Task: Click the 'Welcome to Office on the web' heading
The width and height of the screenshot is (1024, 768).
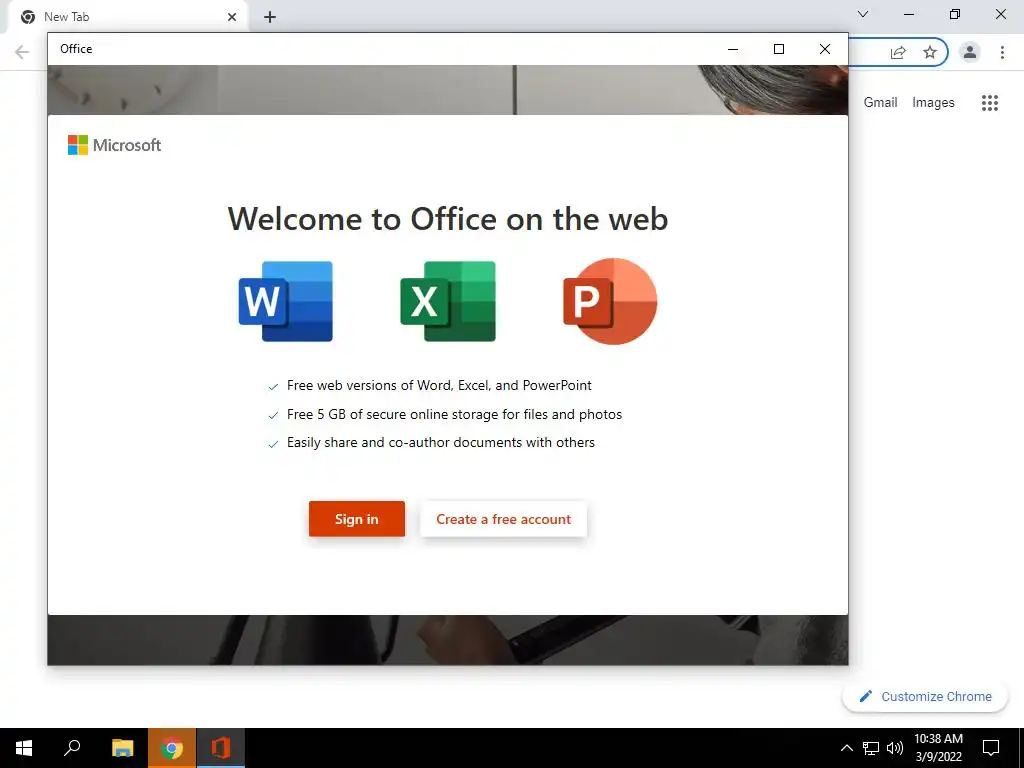Action: pos(448,219)
